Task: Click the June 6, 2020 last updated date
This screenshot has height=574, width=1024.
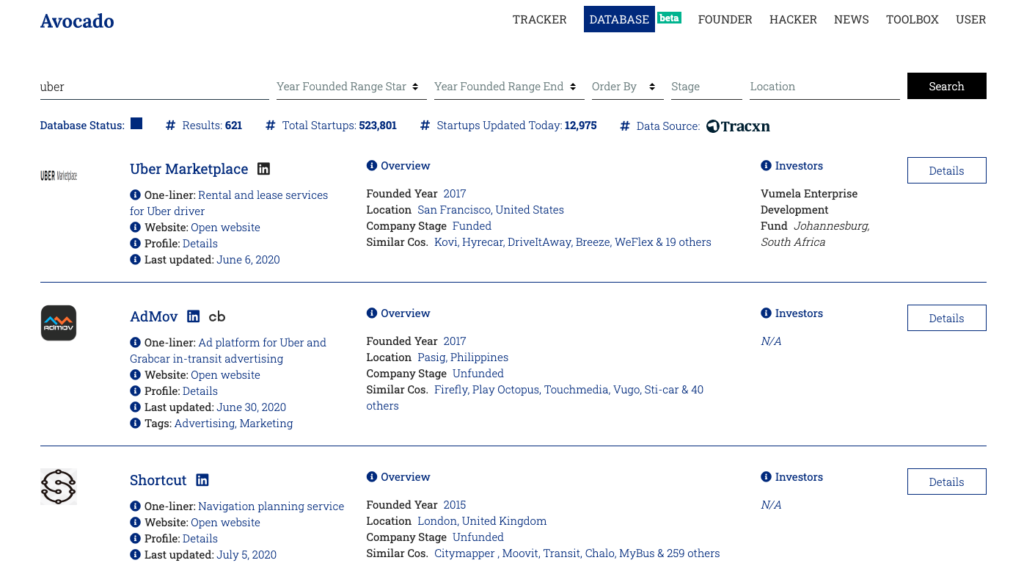Action: [x=248, y=260]
